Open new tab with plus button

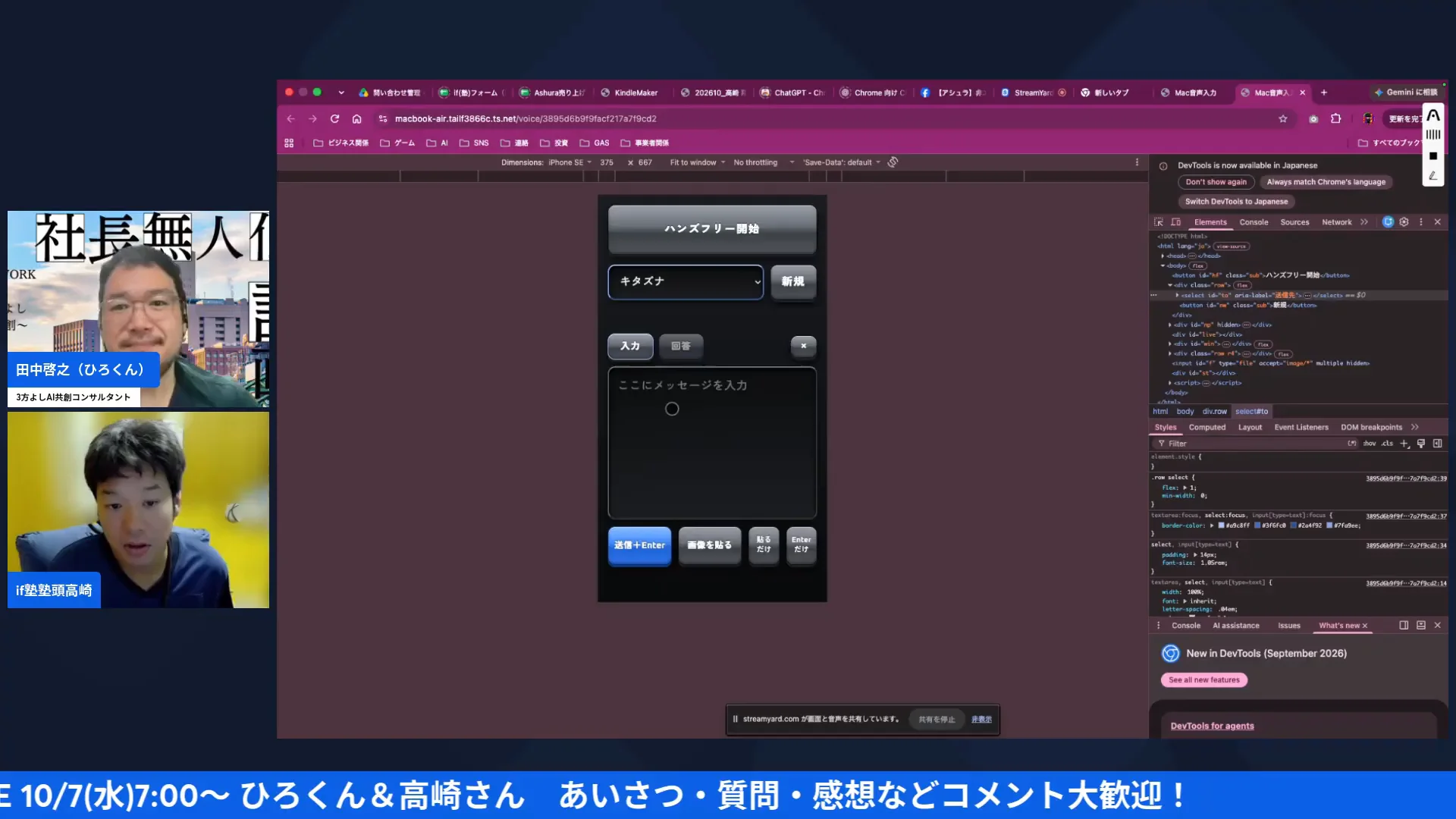click(x=1324, y=93)
